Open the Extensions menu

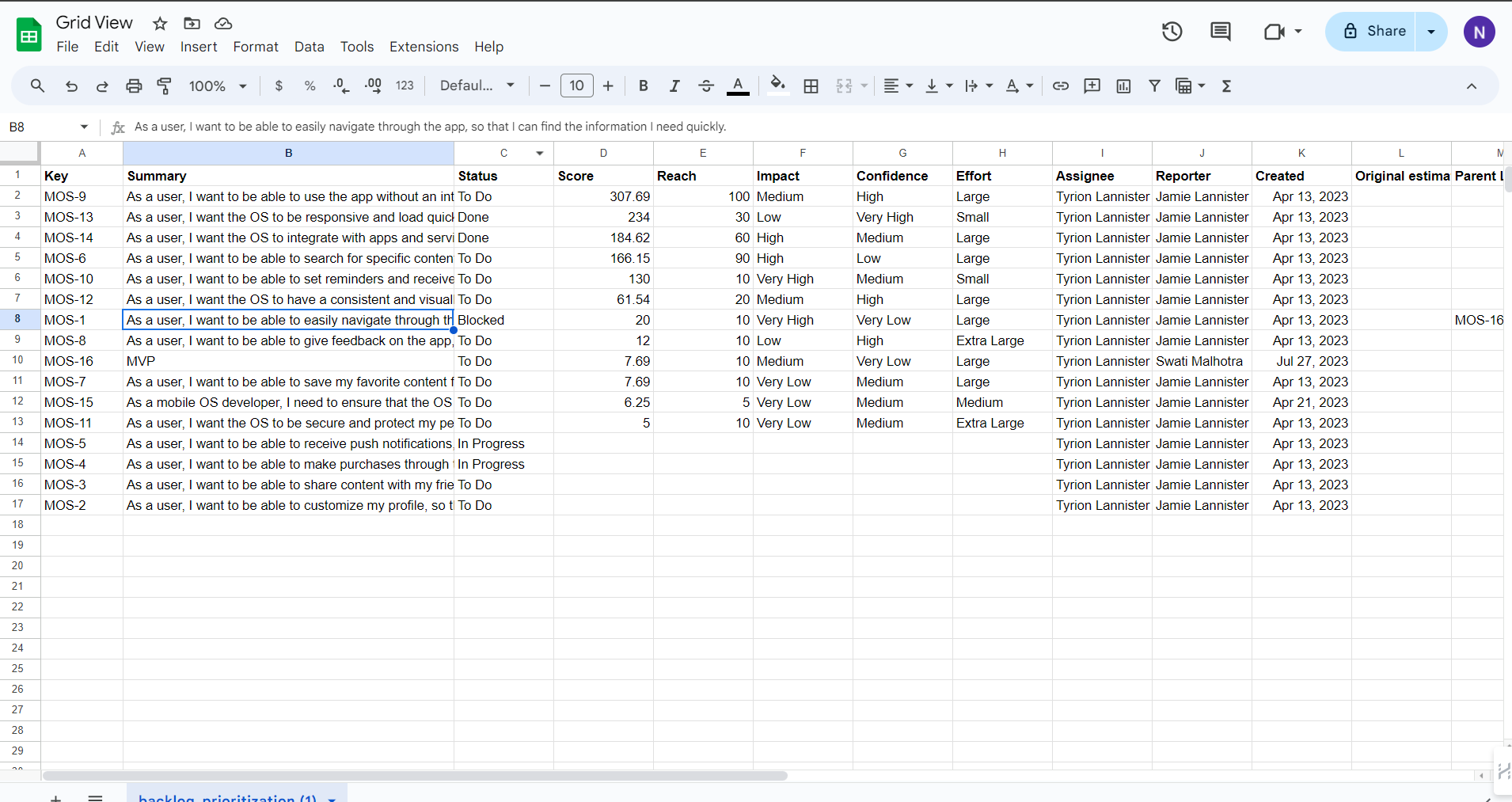(x=424, y=47)
